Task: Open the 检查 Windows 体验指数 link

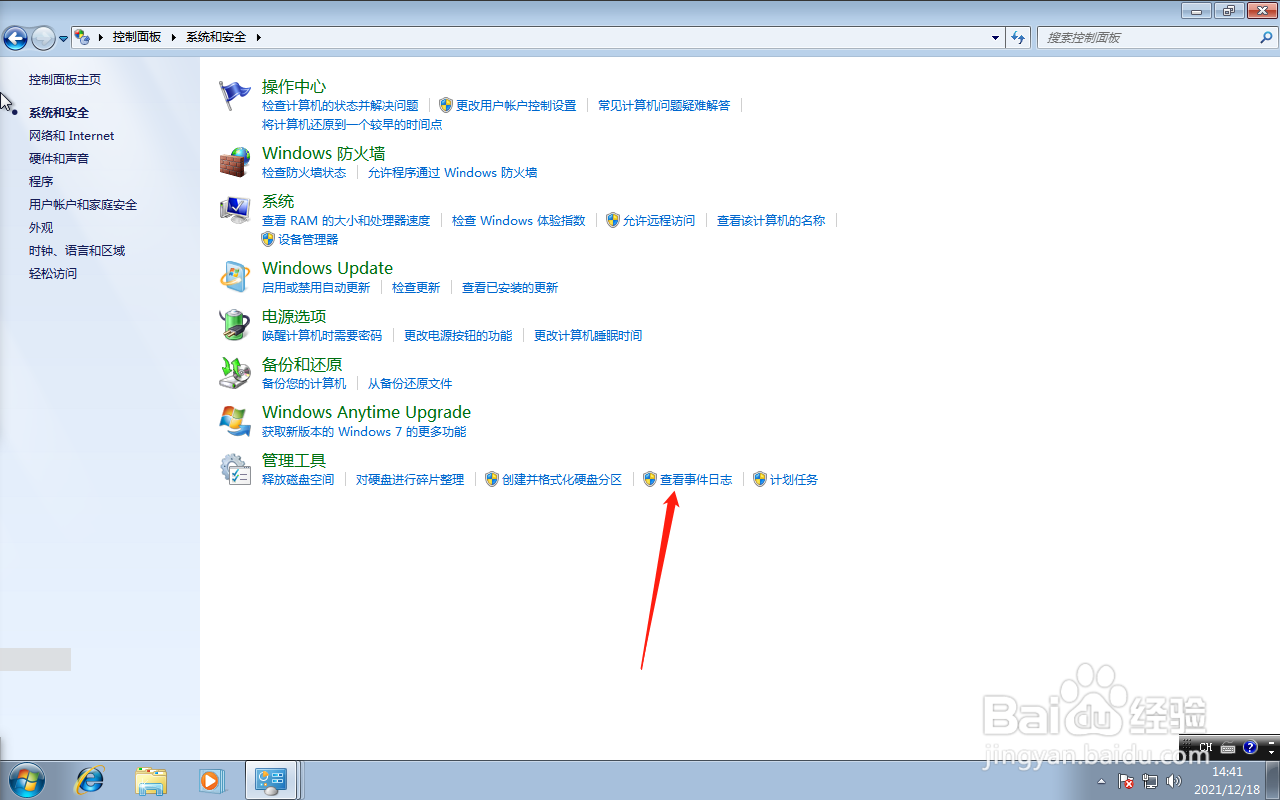Action: (518, 221)
